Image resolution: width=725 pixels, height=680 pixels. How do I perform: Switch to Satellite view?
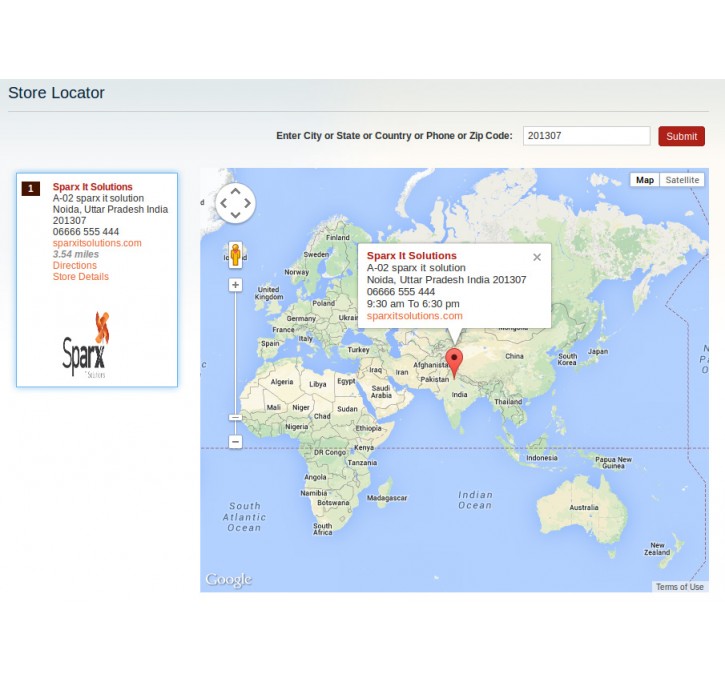tap(682, 180)
